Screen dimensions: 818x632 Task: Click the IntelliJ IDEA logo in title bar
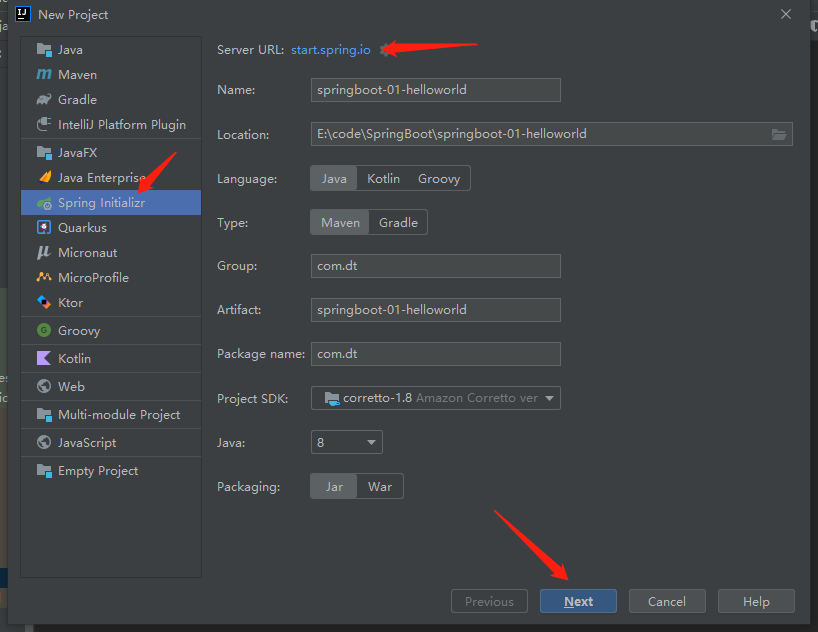[23, 14]
